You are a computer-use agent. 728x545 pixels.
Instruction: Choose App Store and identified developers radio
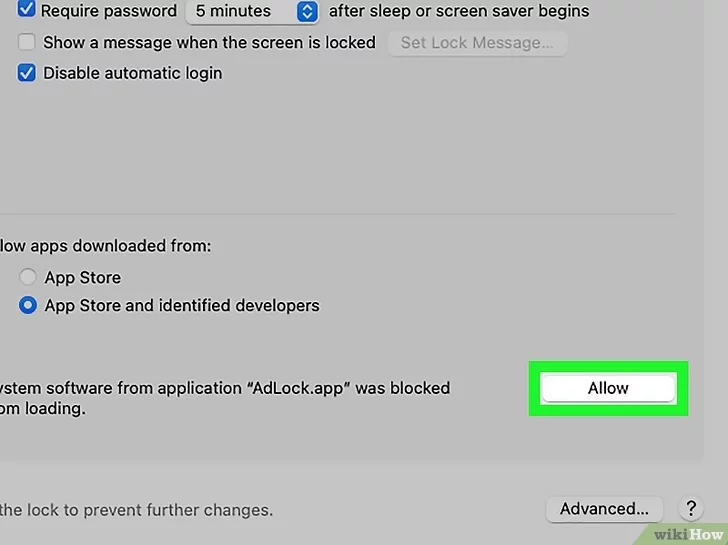(x=27, y=305)
